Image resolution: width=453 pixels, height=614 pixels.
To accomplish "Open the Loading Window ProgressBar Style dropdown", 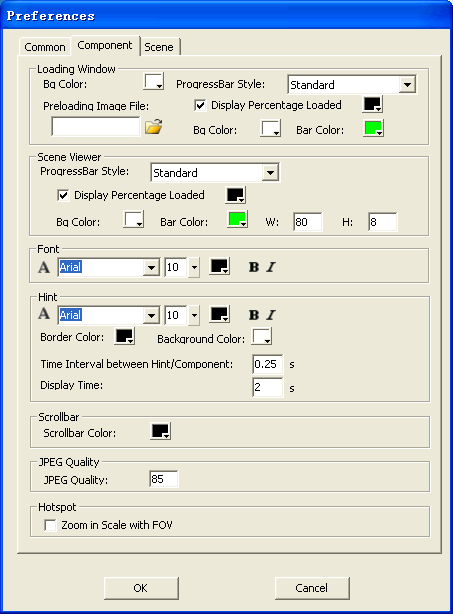I will [407, 85].
